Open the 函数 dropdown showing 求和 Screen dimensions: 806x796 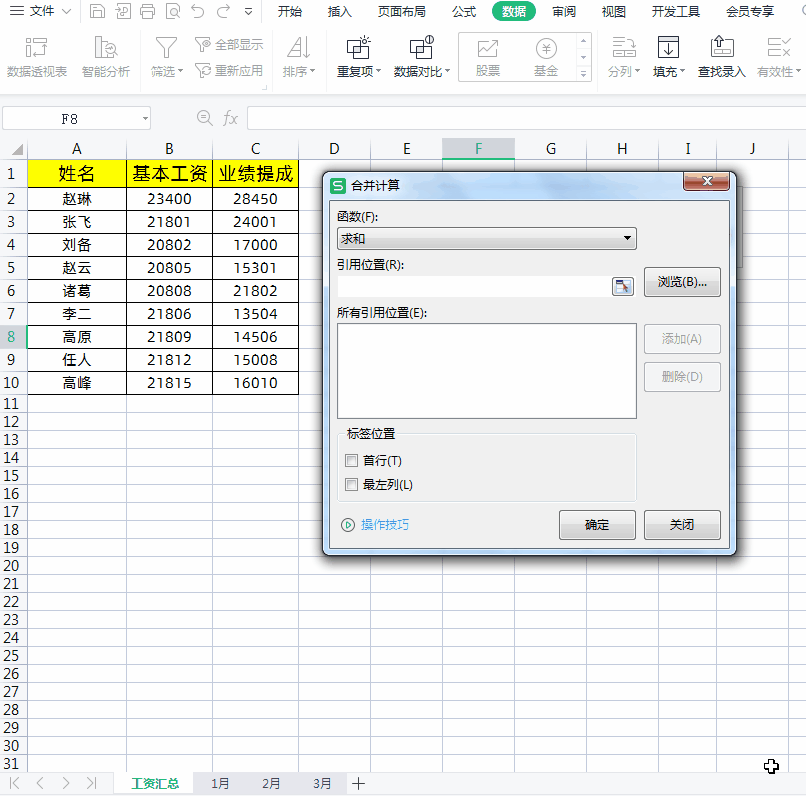point(486,238)
